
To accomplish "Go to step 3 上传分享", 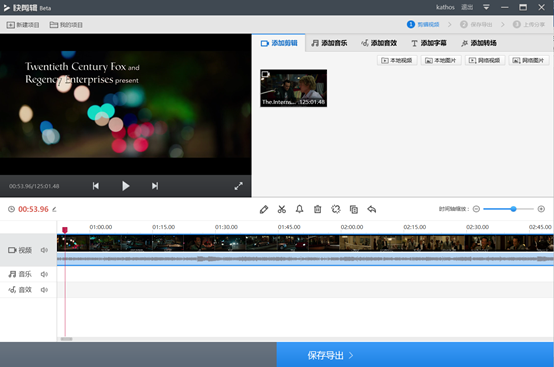I will (x=529, y=24).
